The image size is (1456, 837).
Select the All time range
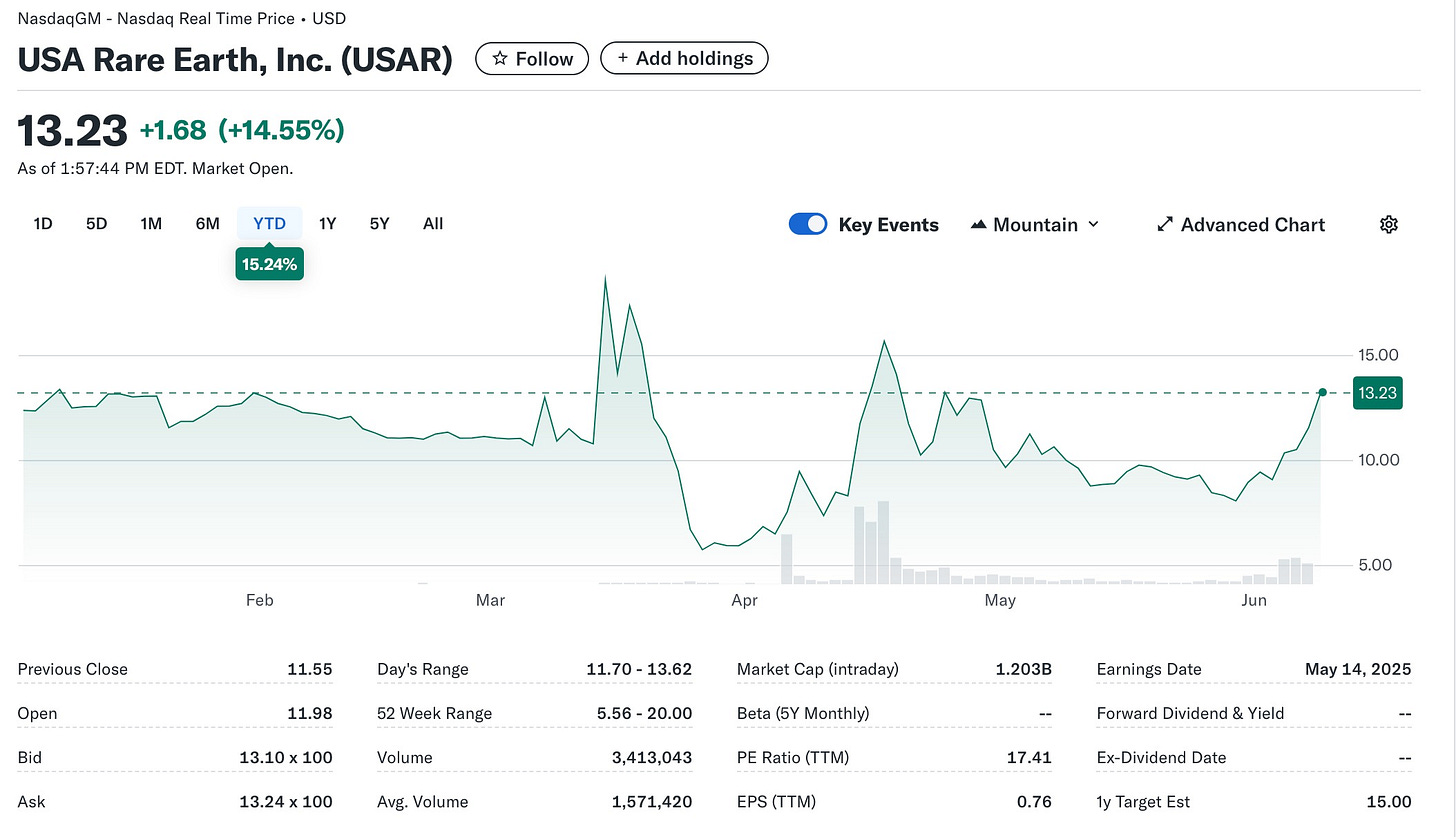pos(433,224)
